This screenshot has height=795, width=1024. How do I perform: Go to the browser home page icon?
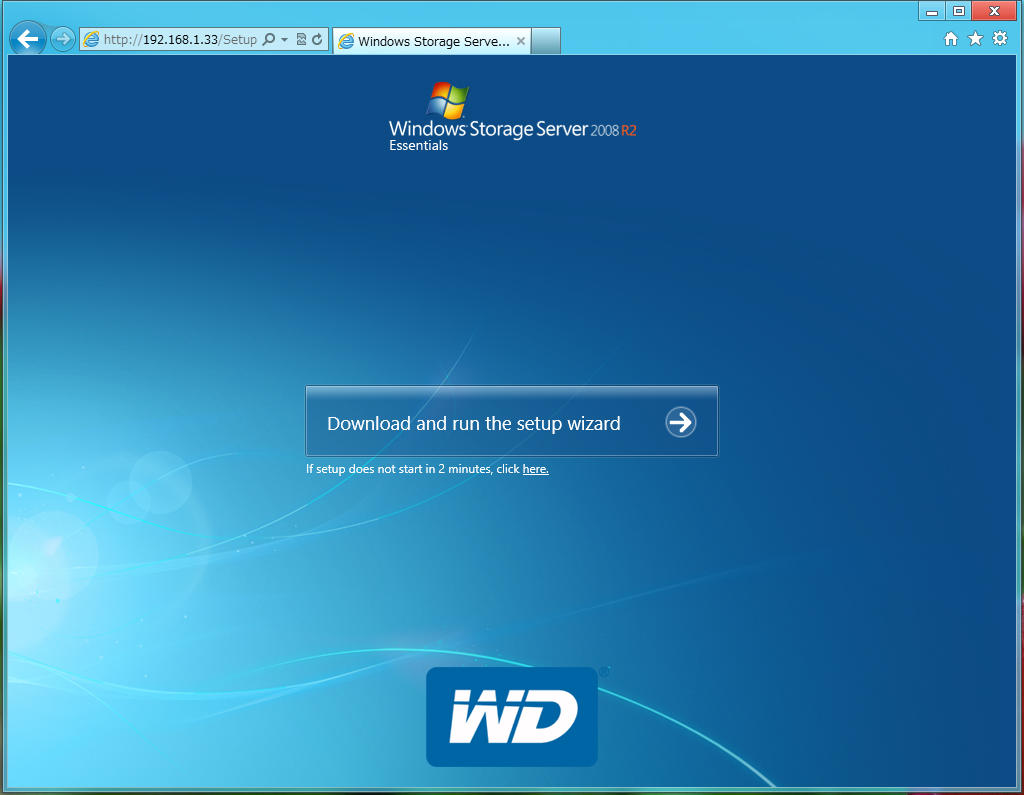tap(951, 39)
